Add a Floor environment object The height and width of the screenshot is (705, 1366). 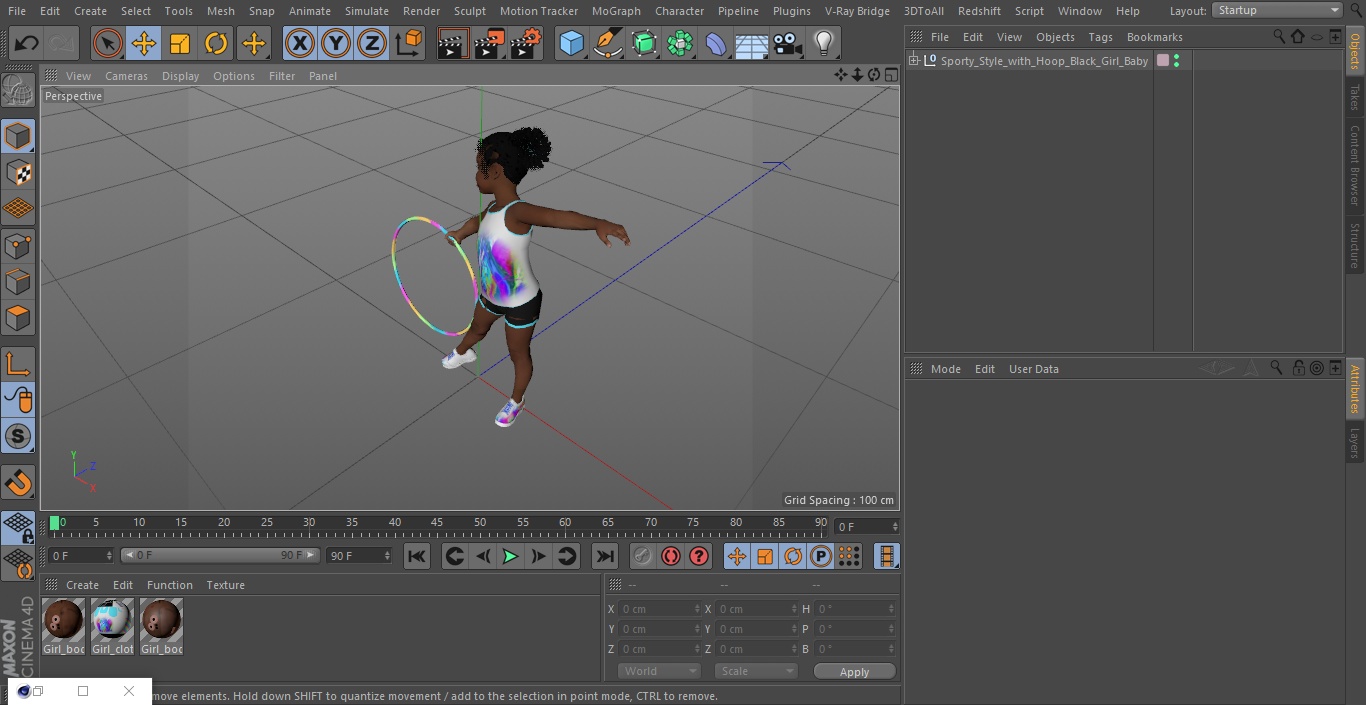(x=752, y=43)
